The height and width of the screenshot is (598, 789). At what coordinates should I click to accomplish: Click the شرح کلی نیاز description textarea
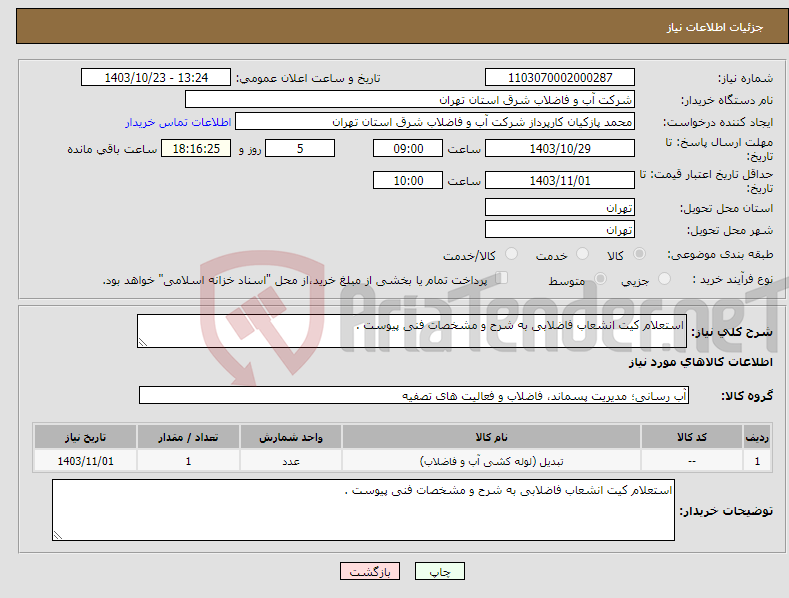[412, 331]
